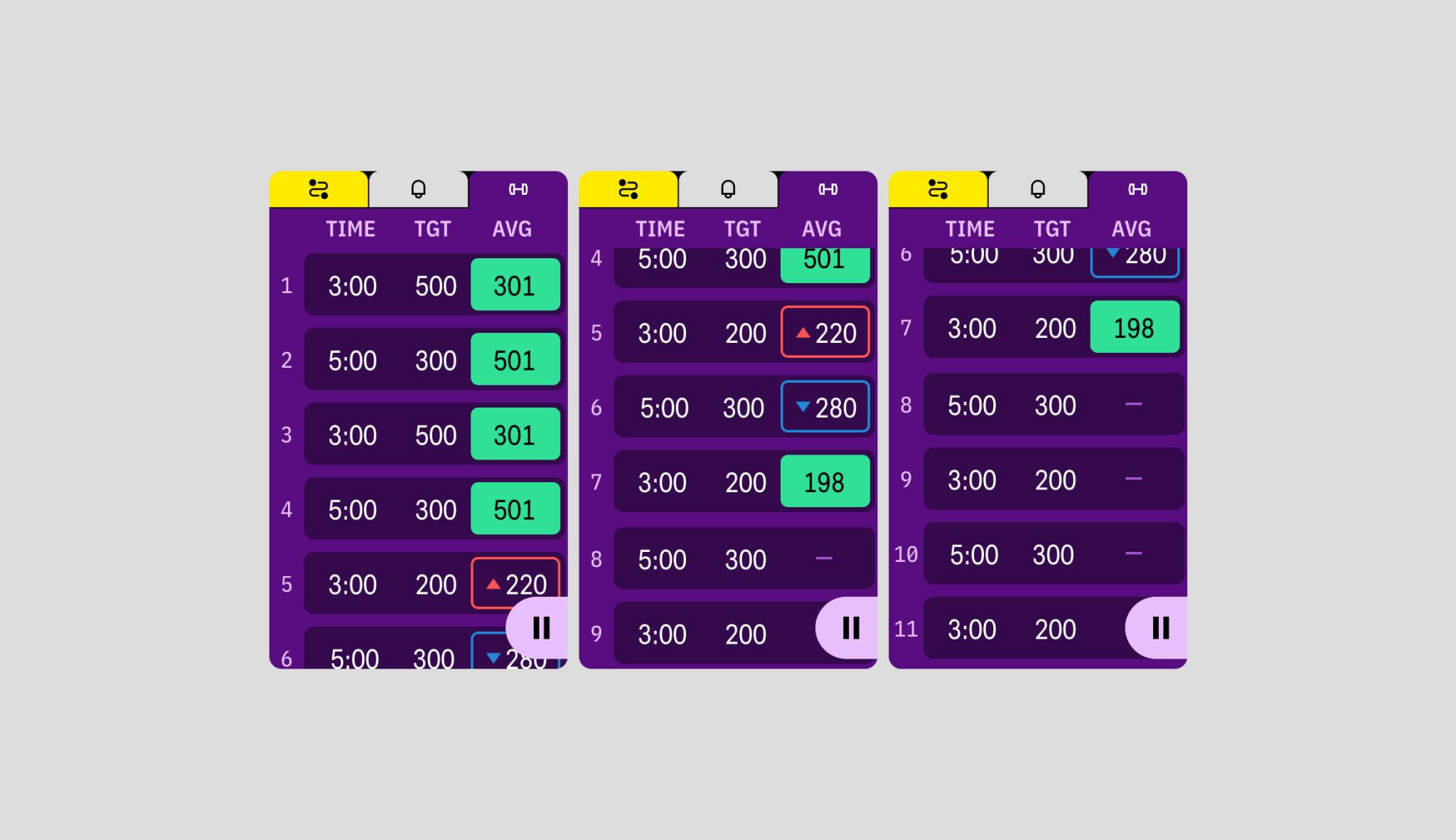Open the bell tab in the right panel

pos(1038,189)
